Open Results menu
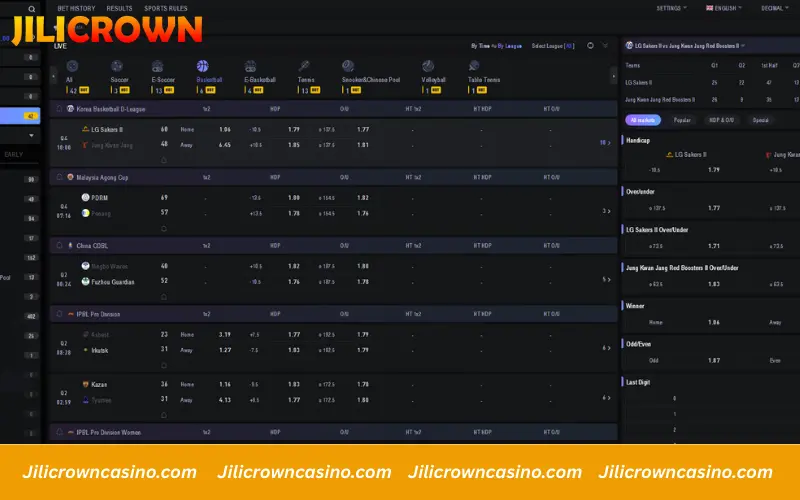Image resolution: width=800 pixels, height=500 pixels. click(x=119, y=8)
